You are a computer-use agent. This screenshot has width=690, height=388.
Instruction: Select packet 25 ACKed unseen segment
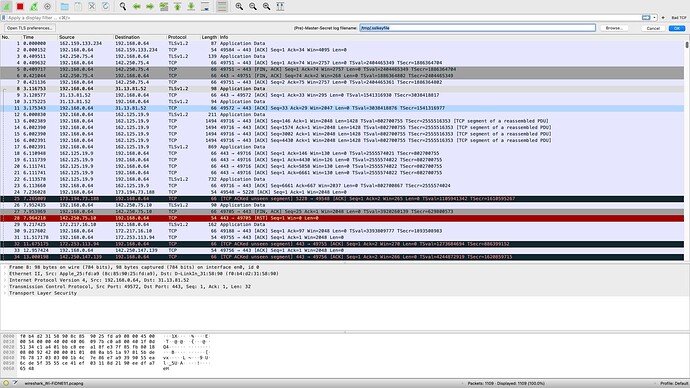point(342,199)
